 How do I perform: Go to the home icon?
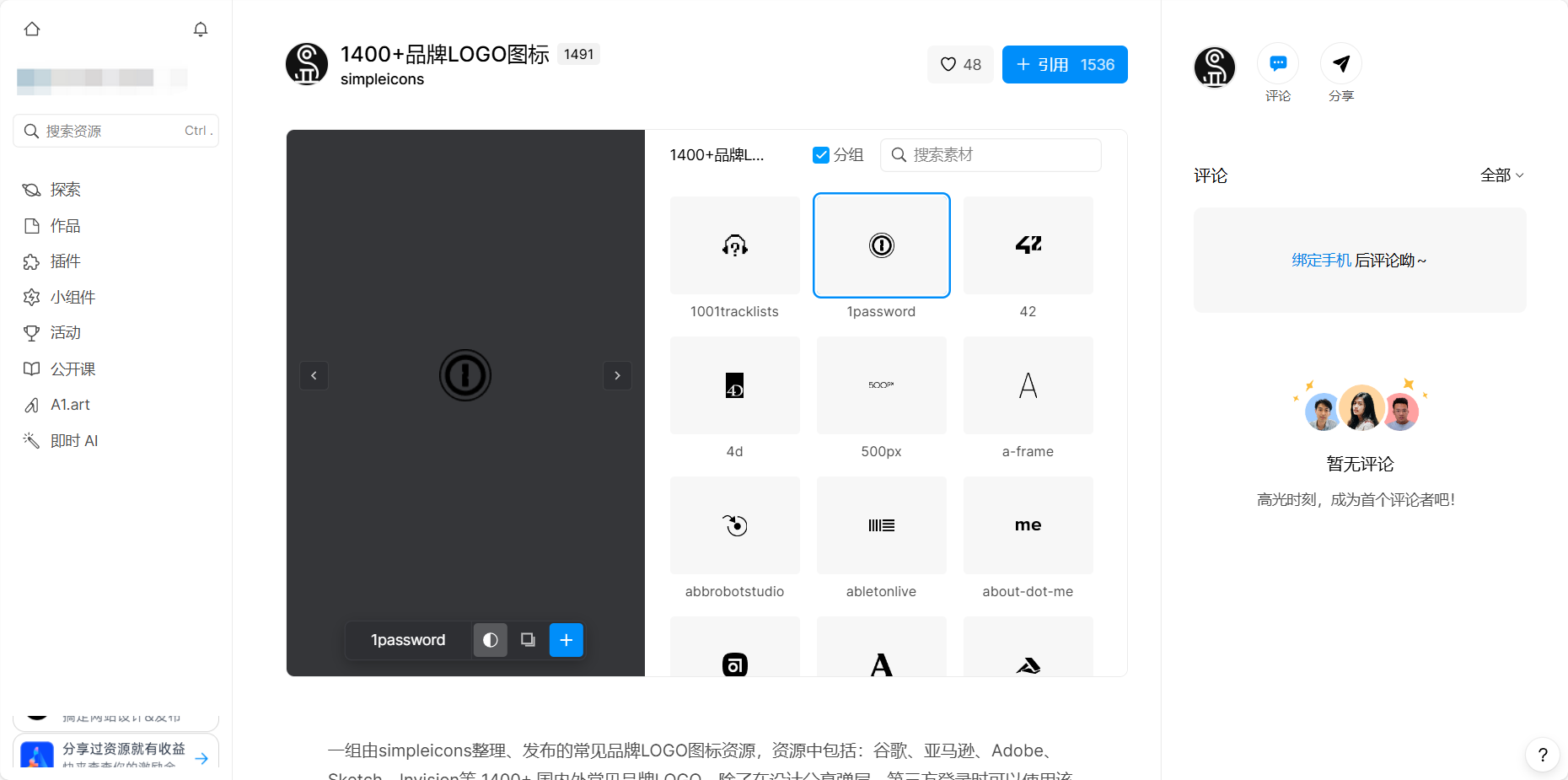(x=32, y=30)
